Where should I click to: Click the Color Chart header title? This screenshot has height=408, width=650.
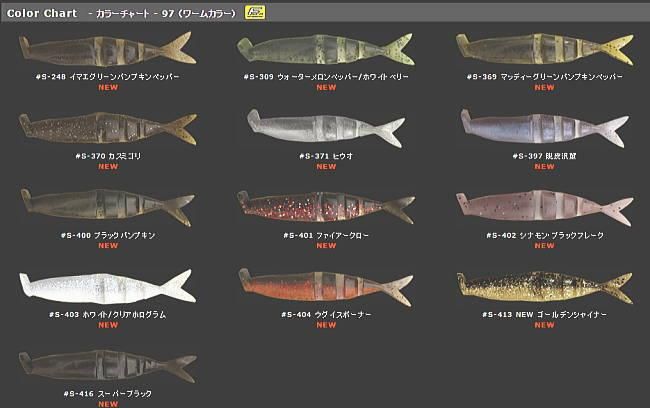coord(42,13)
